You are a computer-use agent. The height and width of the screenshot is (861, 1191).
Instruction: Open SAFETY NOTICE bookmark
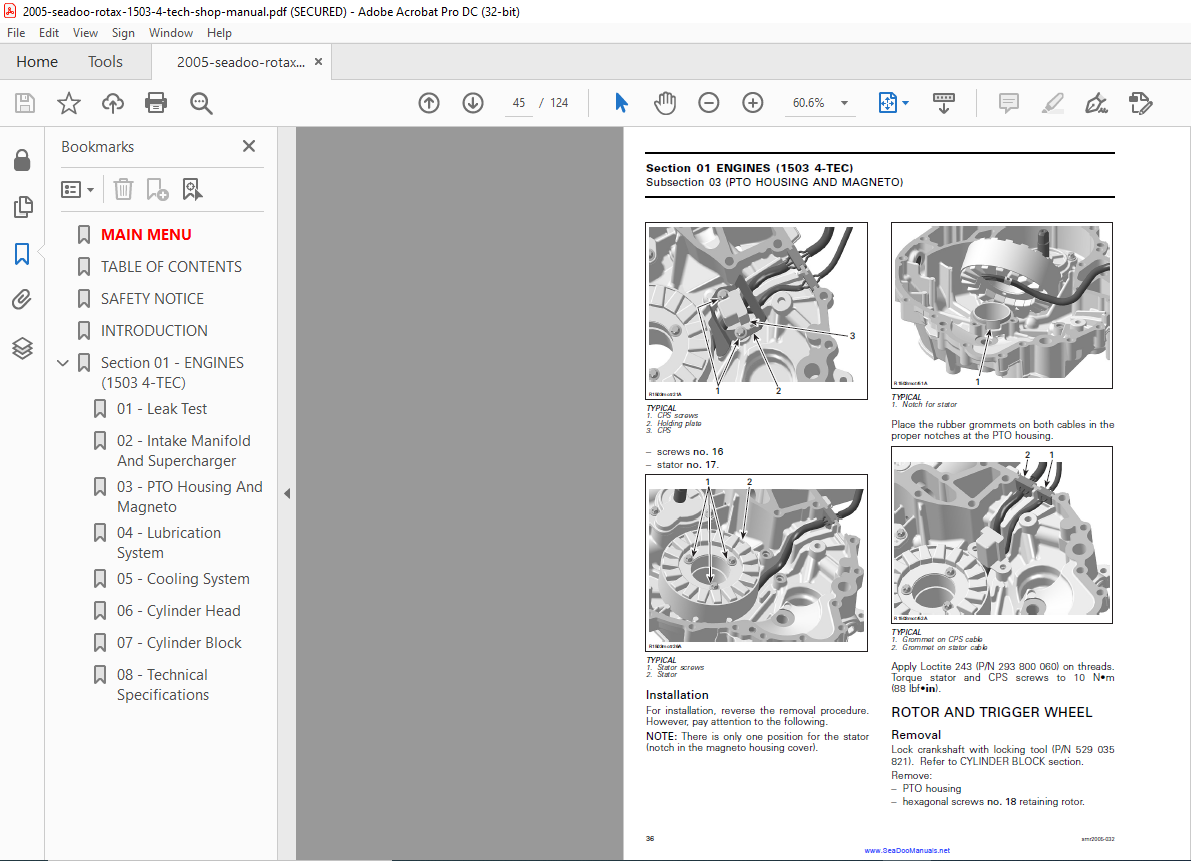point(152,298)
